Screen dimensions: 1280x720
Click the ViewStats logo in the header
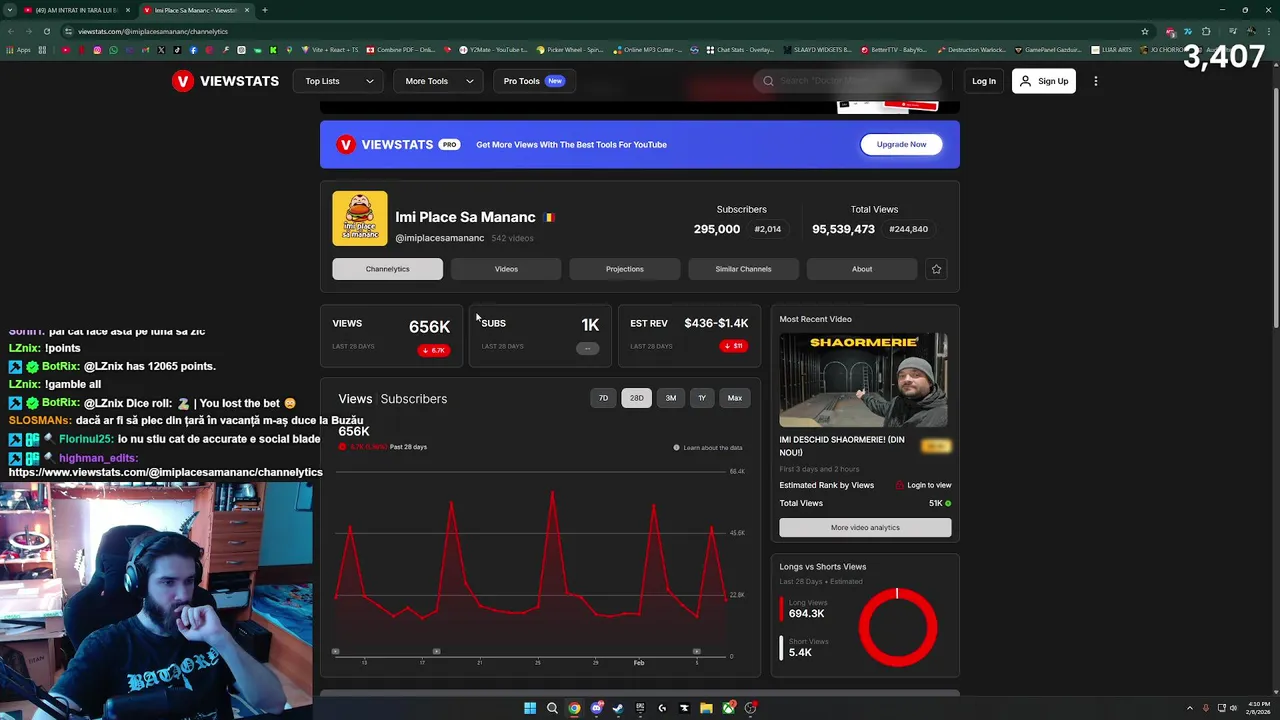[225, 81]
